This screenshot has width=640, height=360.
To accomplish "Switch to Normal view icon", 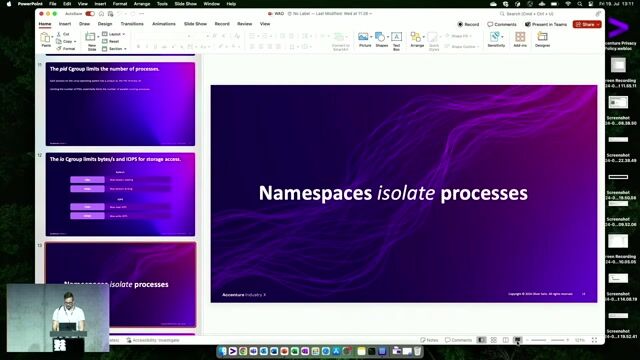I will coord(482,340).
